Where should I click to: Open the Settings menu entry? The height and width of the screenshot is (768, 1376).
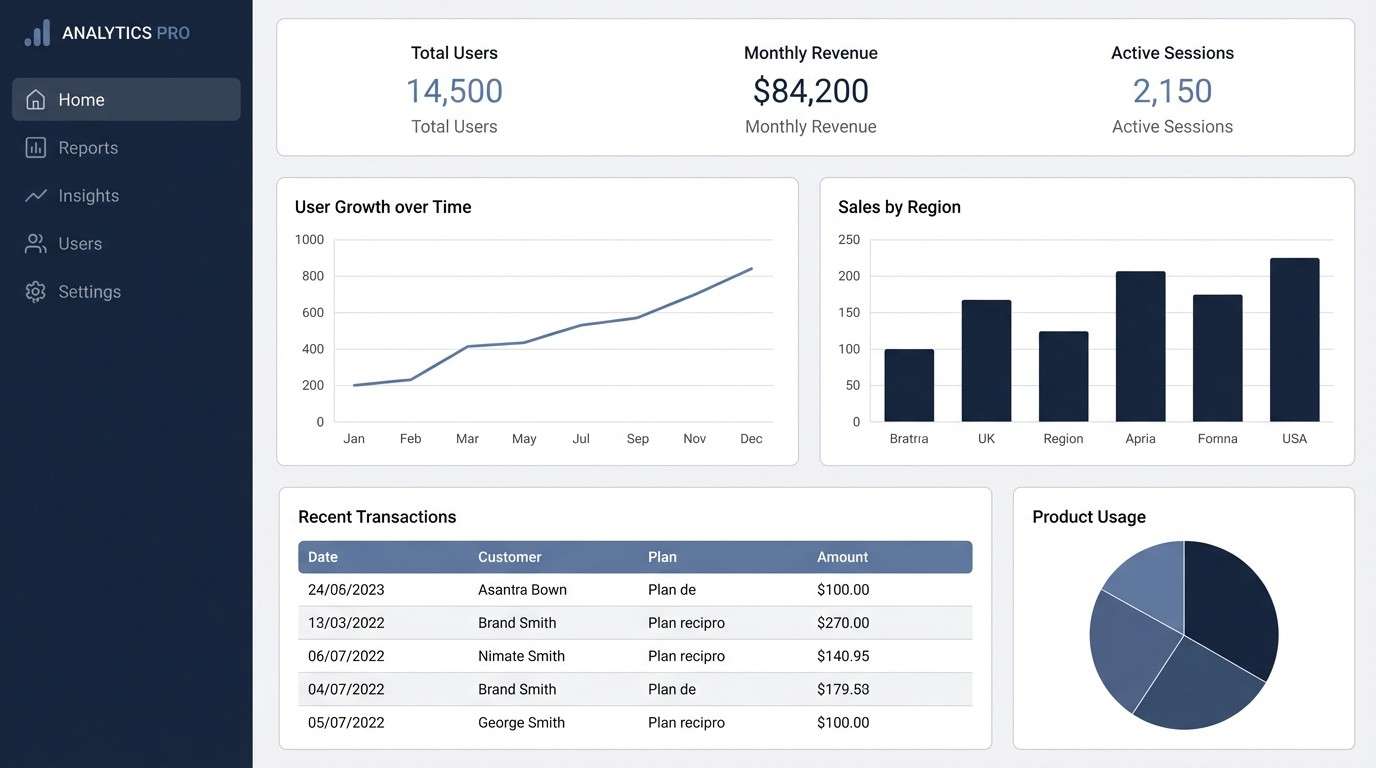pyautogui.click(x=89, y=291)
